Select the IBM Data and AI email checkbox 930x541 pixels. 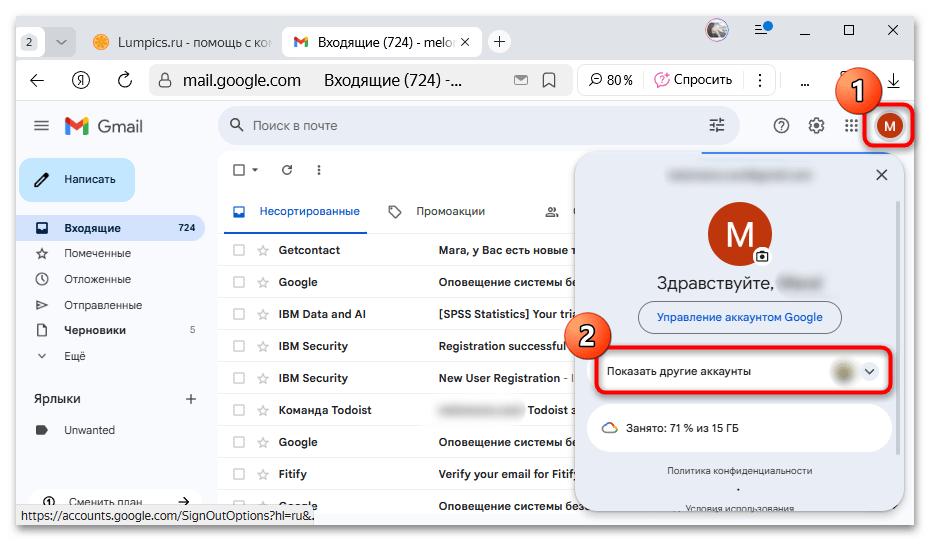click(239, 314)
